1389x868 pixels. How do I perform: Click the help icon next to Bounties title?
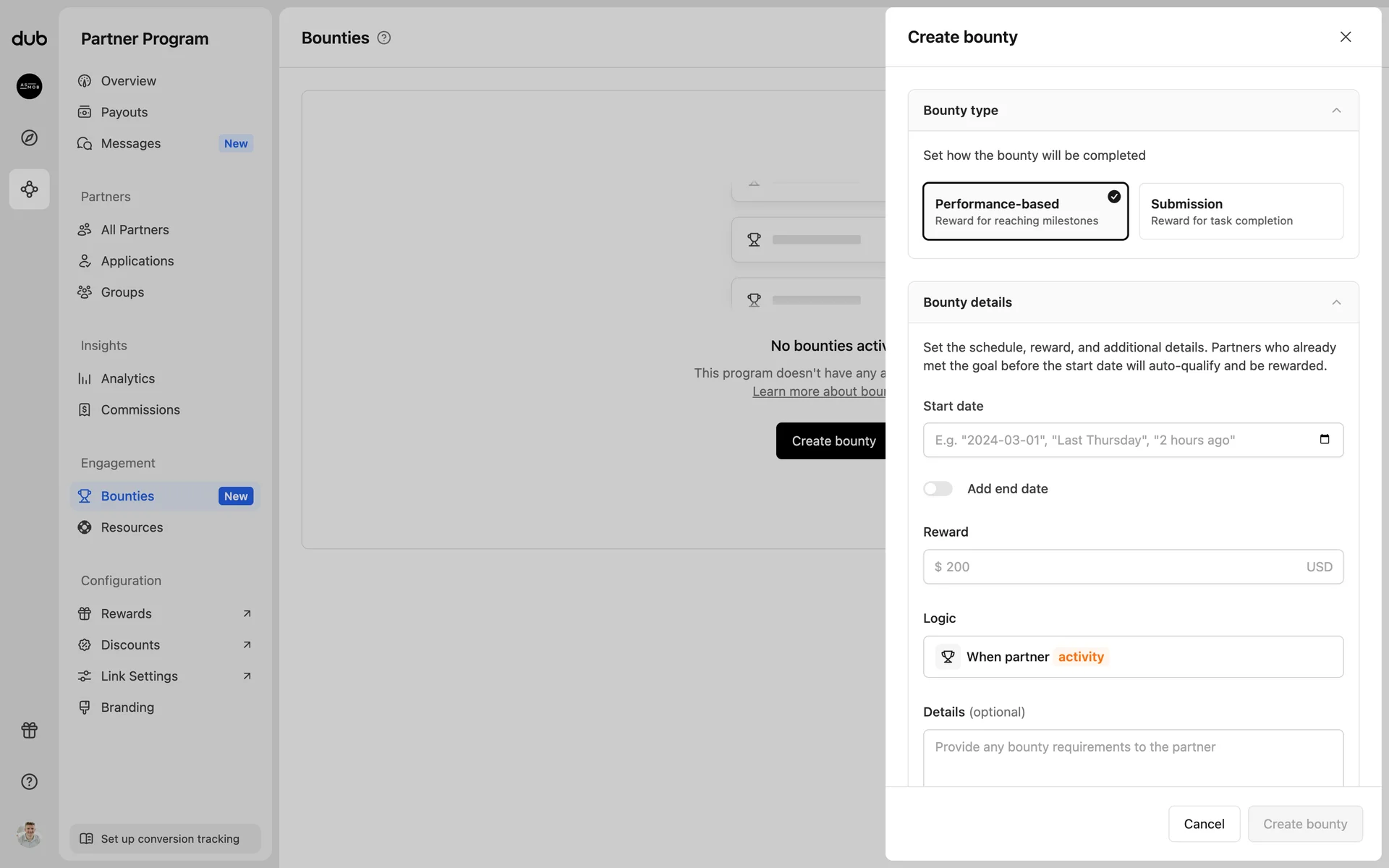coord(384,38)
